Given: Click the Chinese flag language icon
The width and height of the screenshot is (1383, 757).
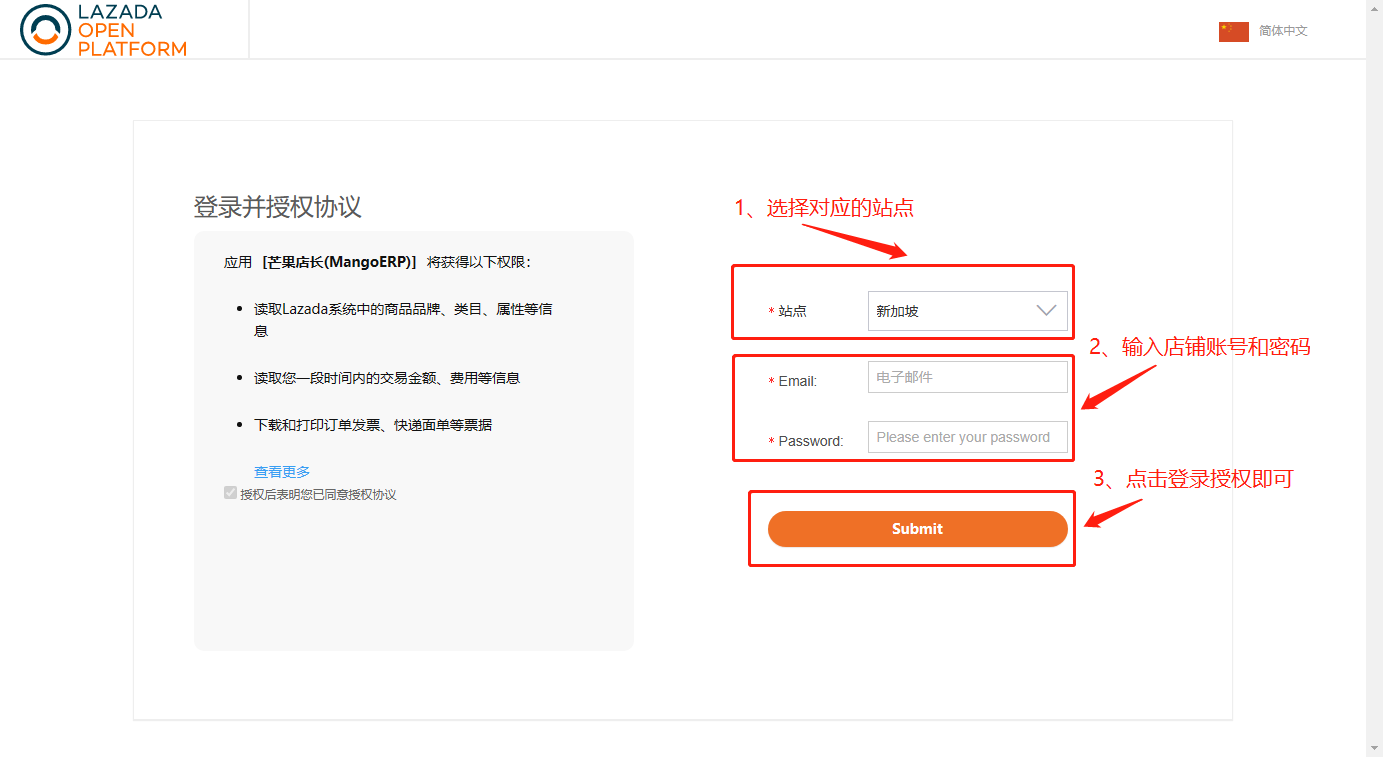Looking at the screenshot, I should click(x=1233, y=31).
